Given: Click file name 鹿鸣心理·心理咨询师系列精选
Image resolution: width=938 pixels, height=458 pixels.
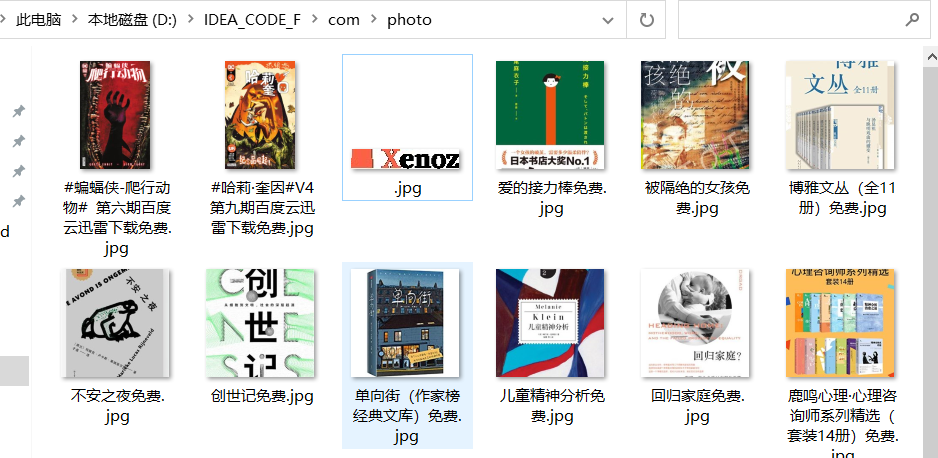Looking at the screenshot, I should pos(842,422).
